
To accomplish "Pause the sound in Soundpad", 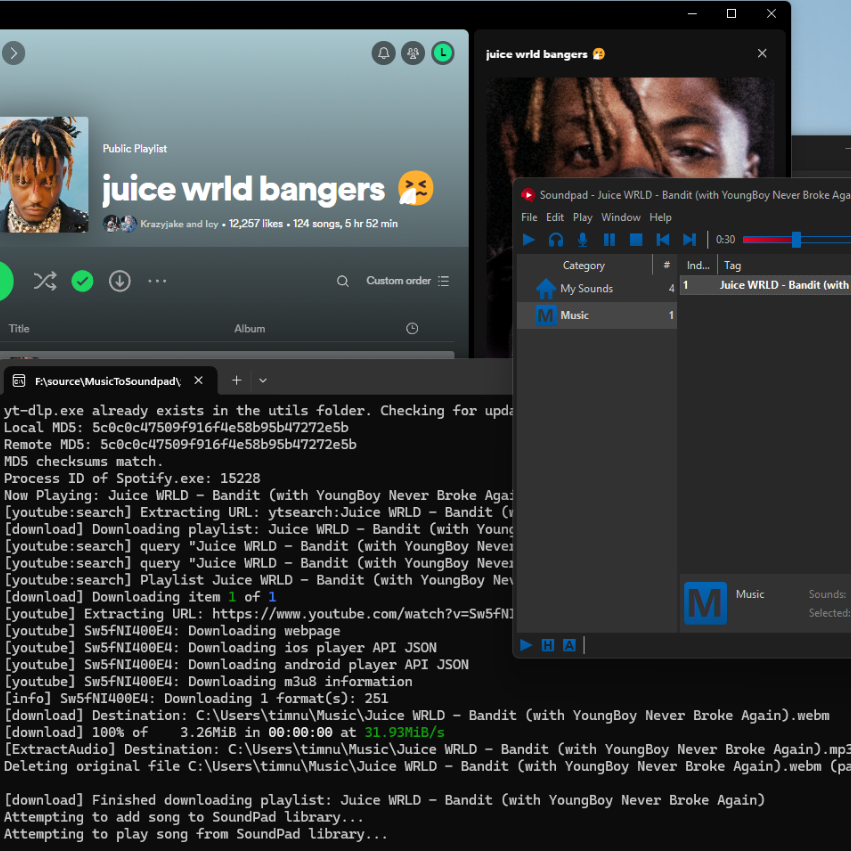I will coord(609,240).
